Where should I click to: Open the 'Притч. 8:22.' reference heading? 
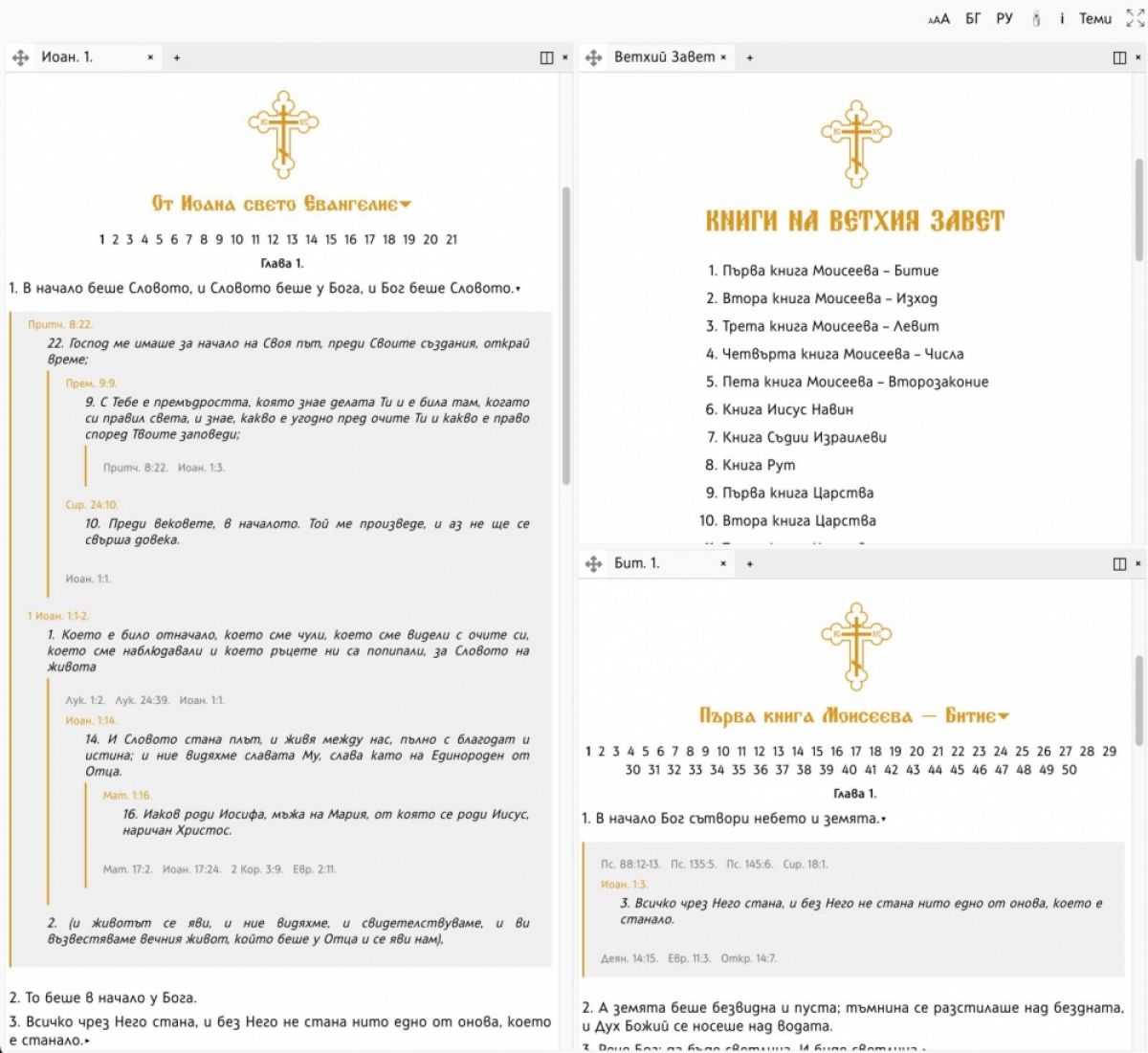(x=60, y=324)
